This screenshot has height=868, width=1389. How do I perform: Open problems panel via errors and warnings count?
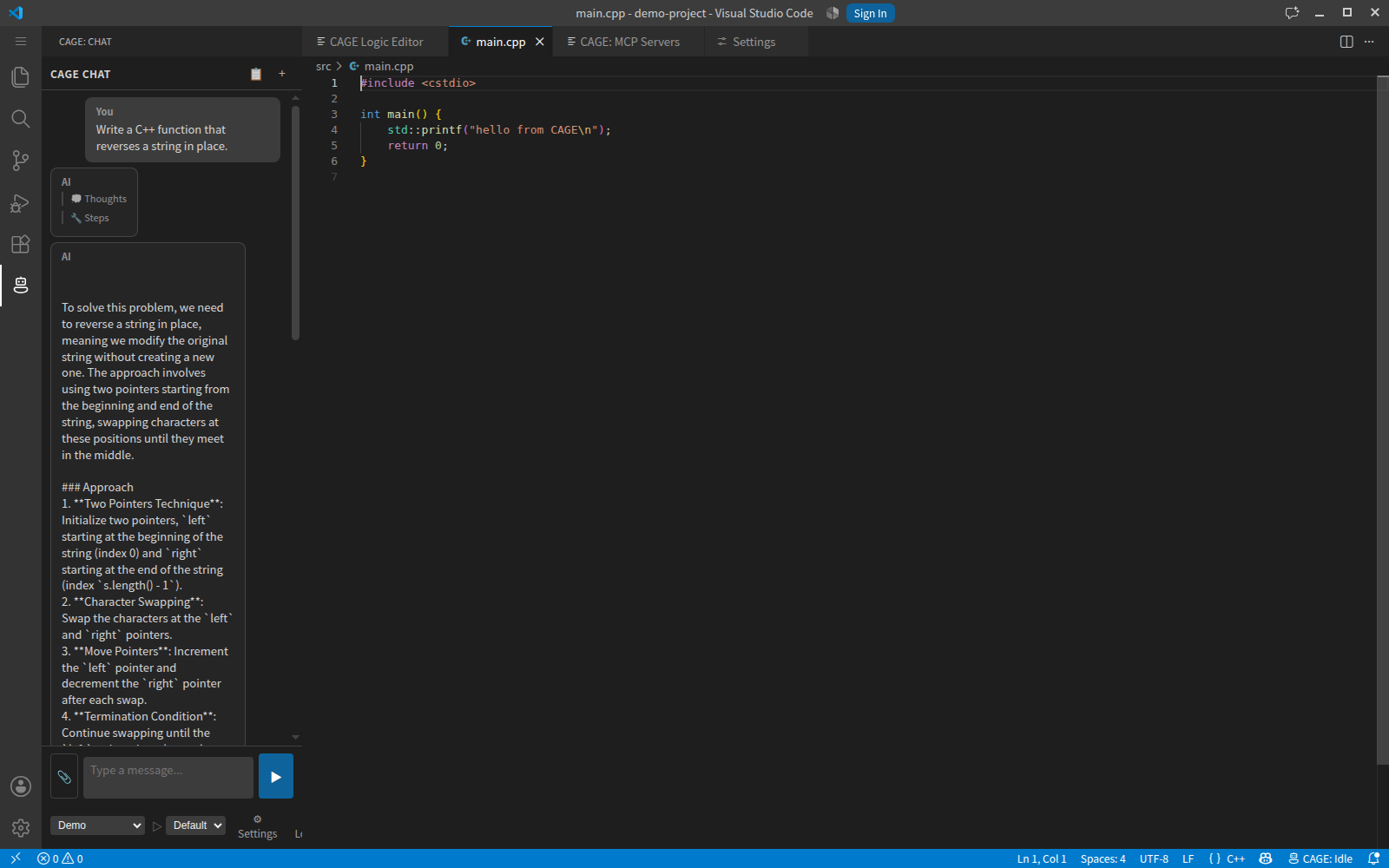pyautogui.click(x=60, y=858)
